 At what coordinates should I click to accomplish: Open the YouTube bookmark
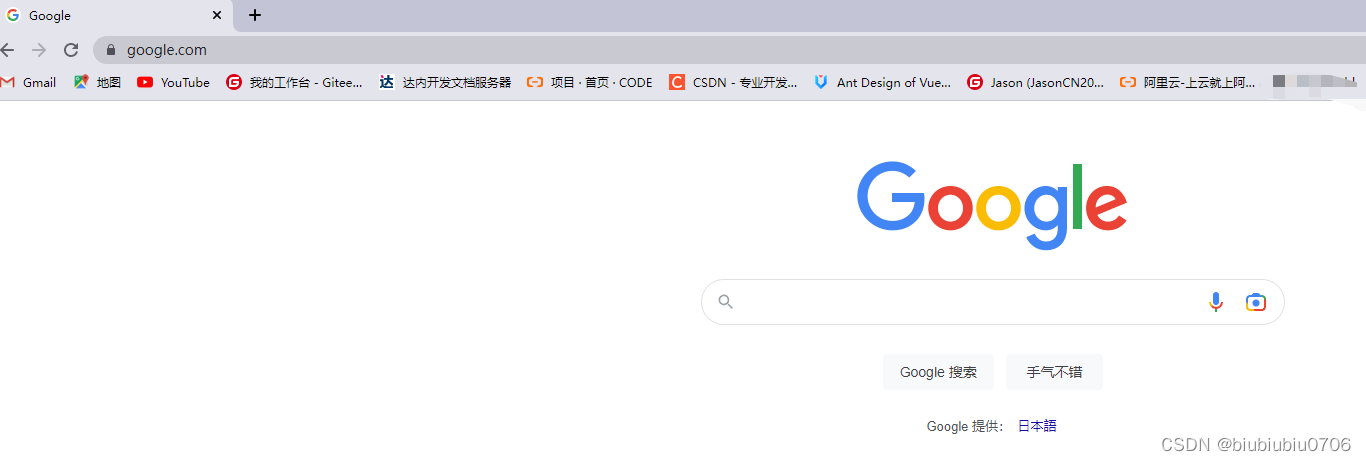pyautogui.click(x=173, y=83)
